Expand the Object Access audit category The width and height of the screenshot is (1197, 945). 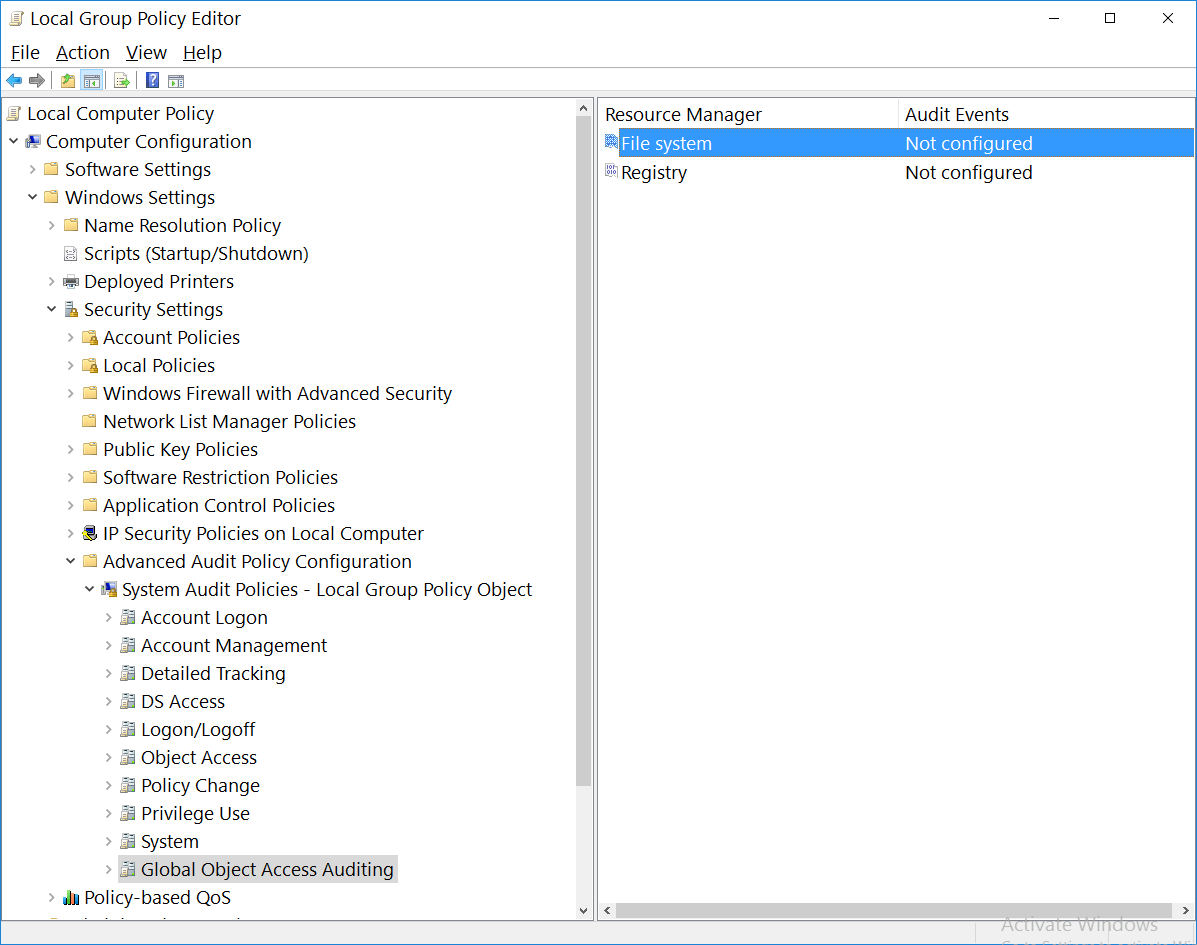(109, 757)
